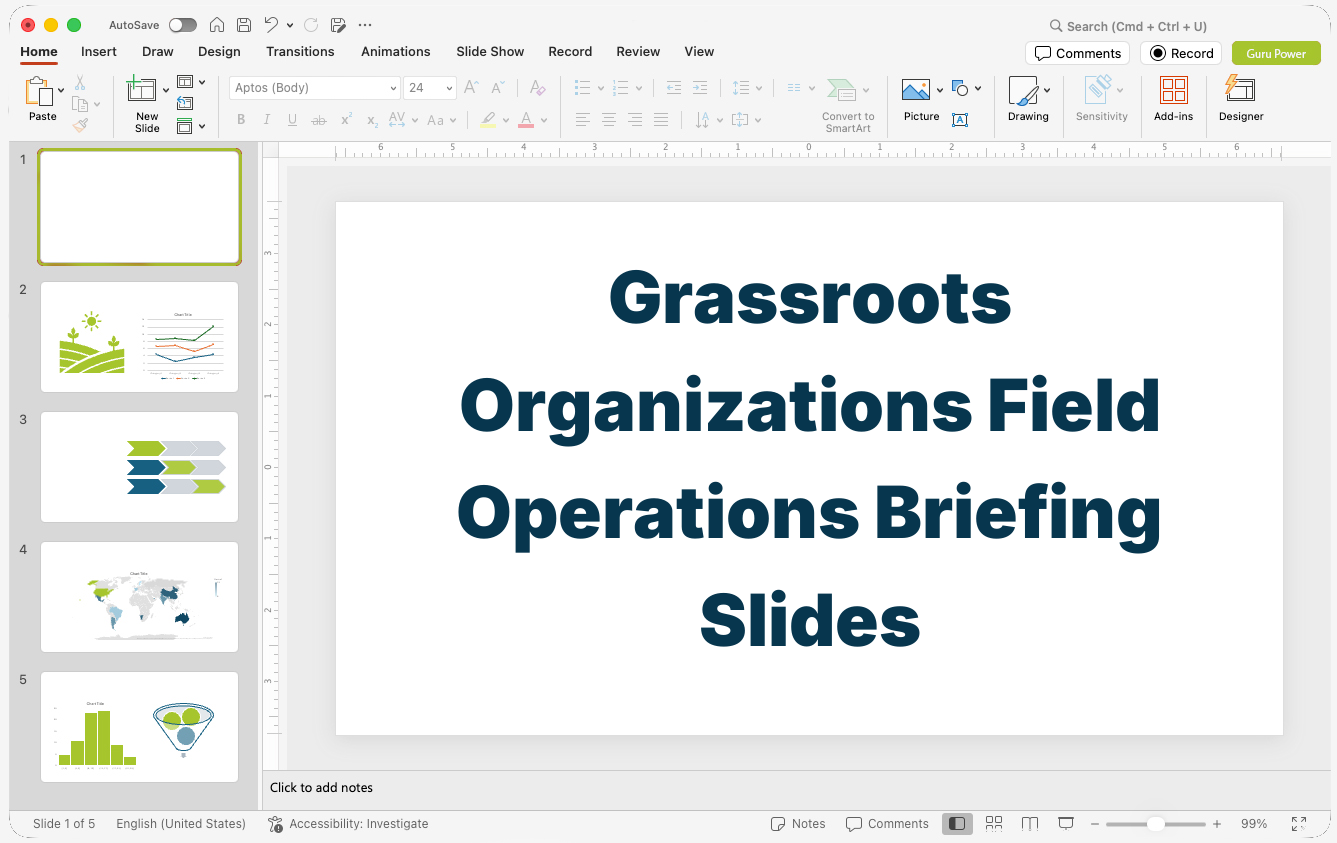The width and height of the screenshot is (1337, 843).
Task: Click the Reset slide icon
Action: pyautogui.click(x=185, y=104)
